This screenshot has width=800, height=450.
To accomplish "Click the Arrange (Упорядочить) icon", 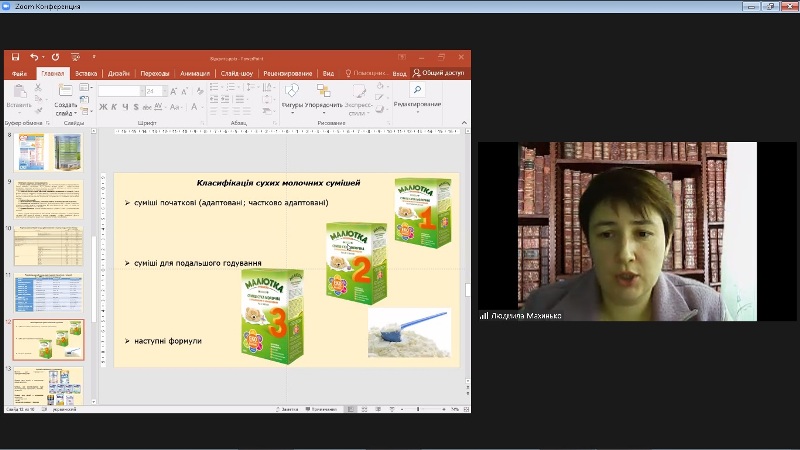I will point(324,90).
